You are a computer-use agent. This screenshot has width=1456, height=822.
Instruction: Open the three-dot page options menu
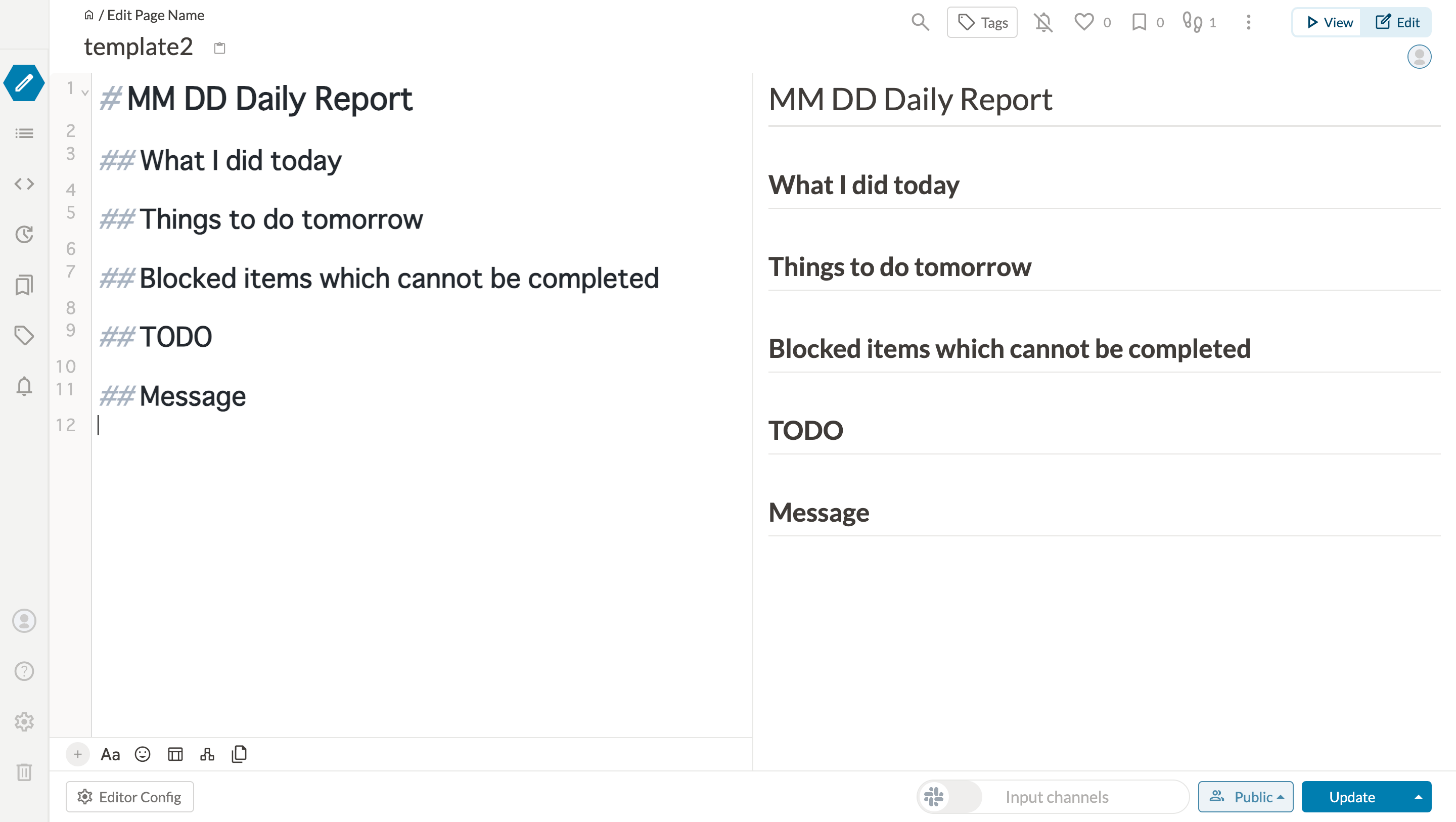1249,22
